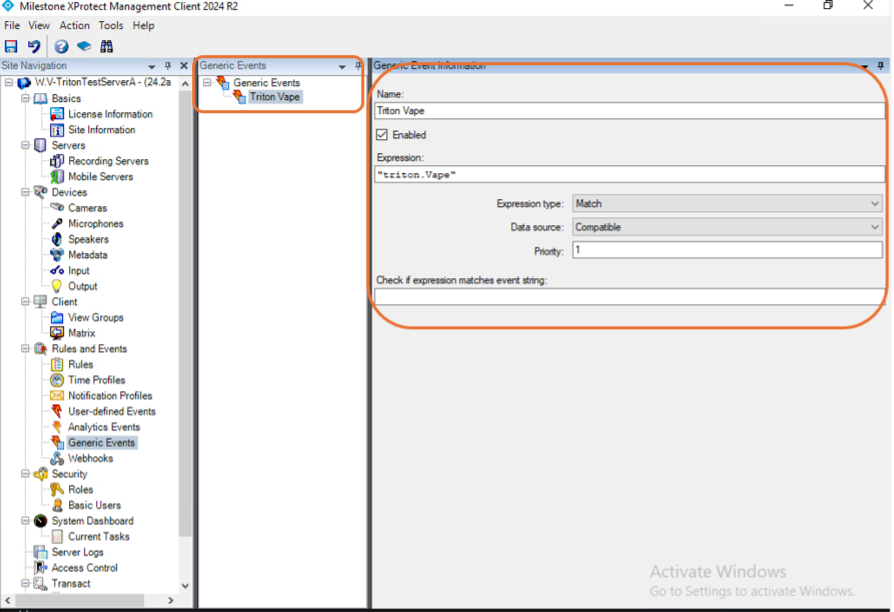This screenshot has height=612, width=894.
Task: Click the Microphones icon
Action: pyautogui.click(x=57, y=224)
